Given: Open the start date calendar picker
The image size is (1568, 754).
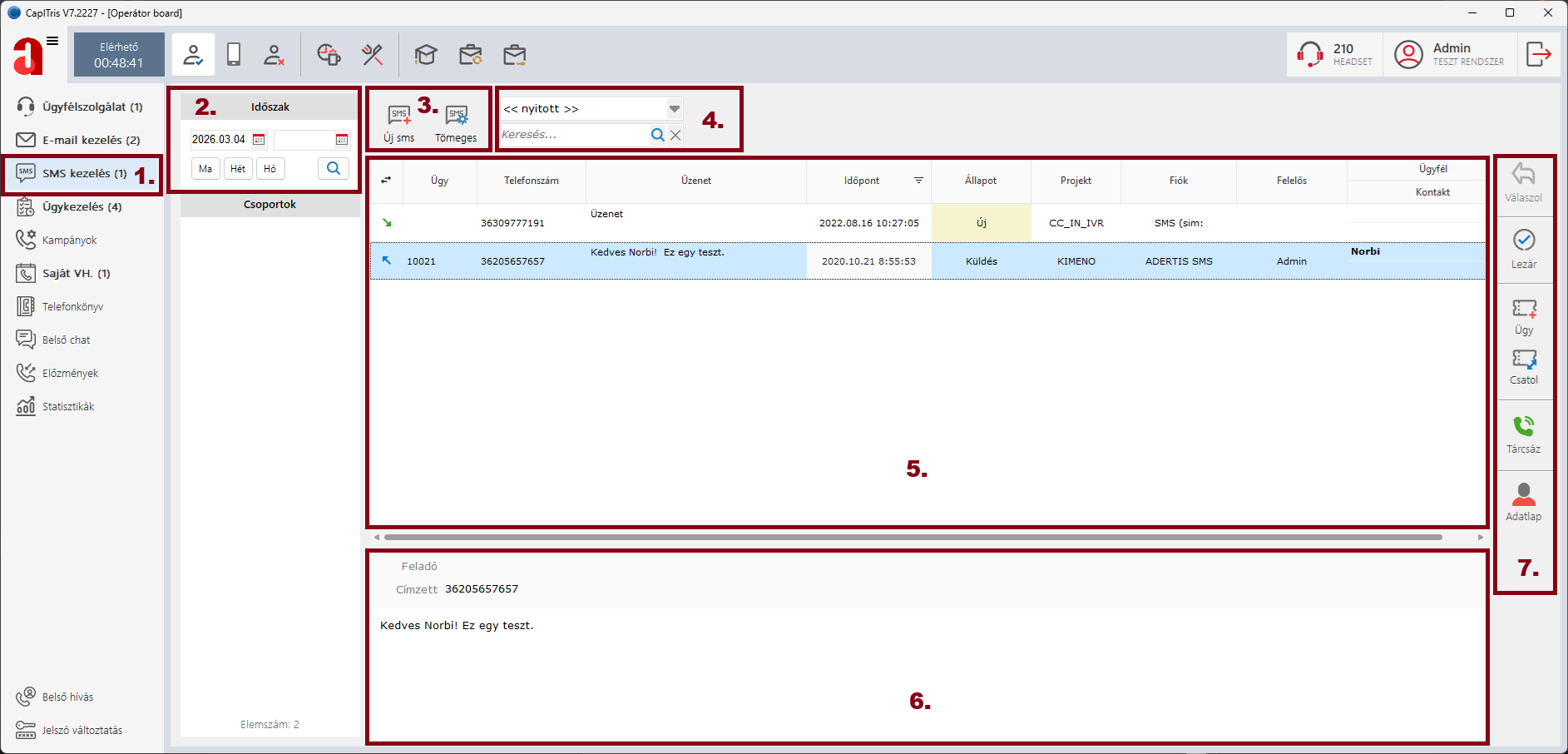Looking at the screenshot, I should [259, 140].
